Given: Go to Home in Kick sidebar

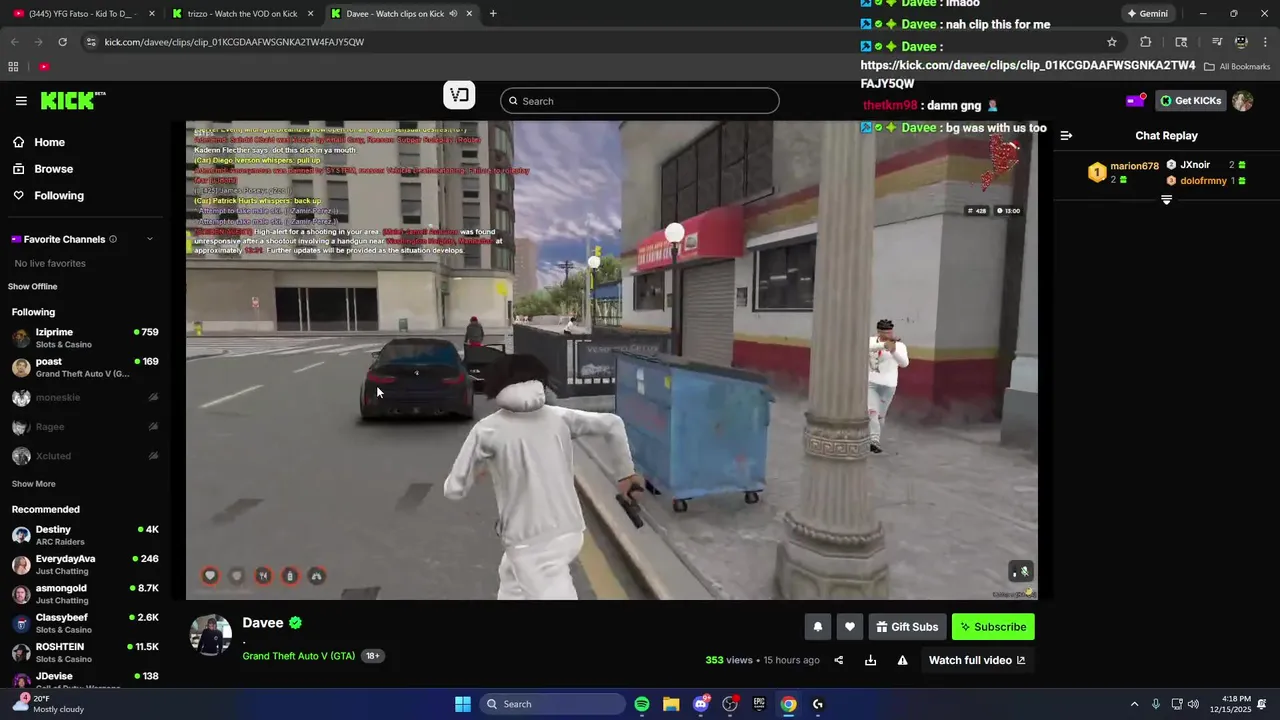Looking at the screenshot, I should tap(49, 142).
